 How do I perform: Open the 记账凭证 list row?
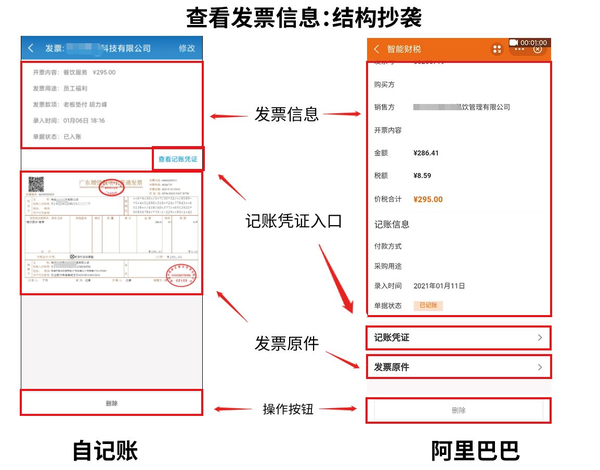tap(458, 338)
